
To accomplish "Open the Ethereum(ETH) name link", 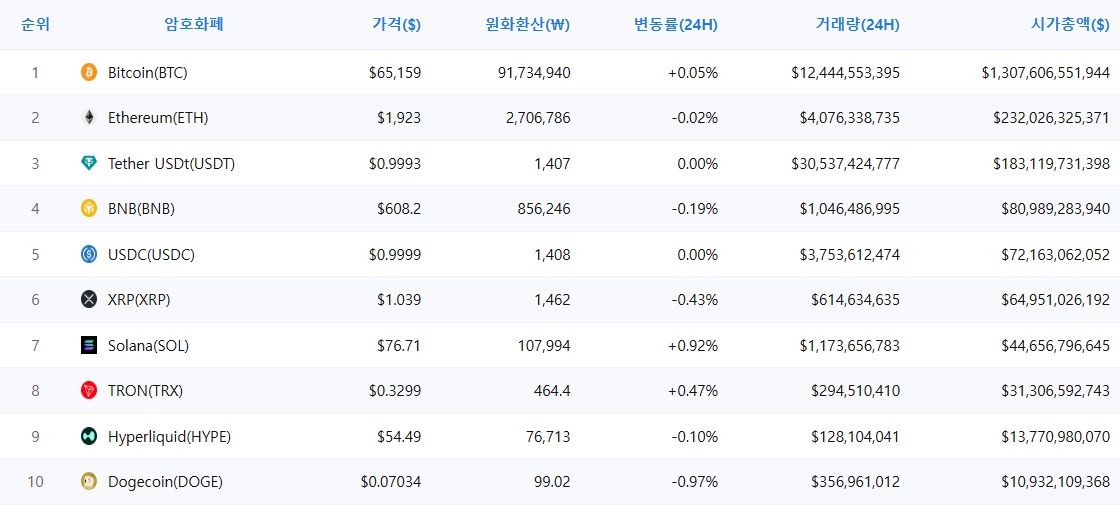I will [158, 118].
